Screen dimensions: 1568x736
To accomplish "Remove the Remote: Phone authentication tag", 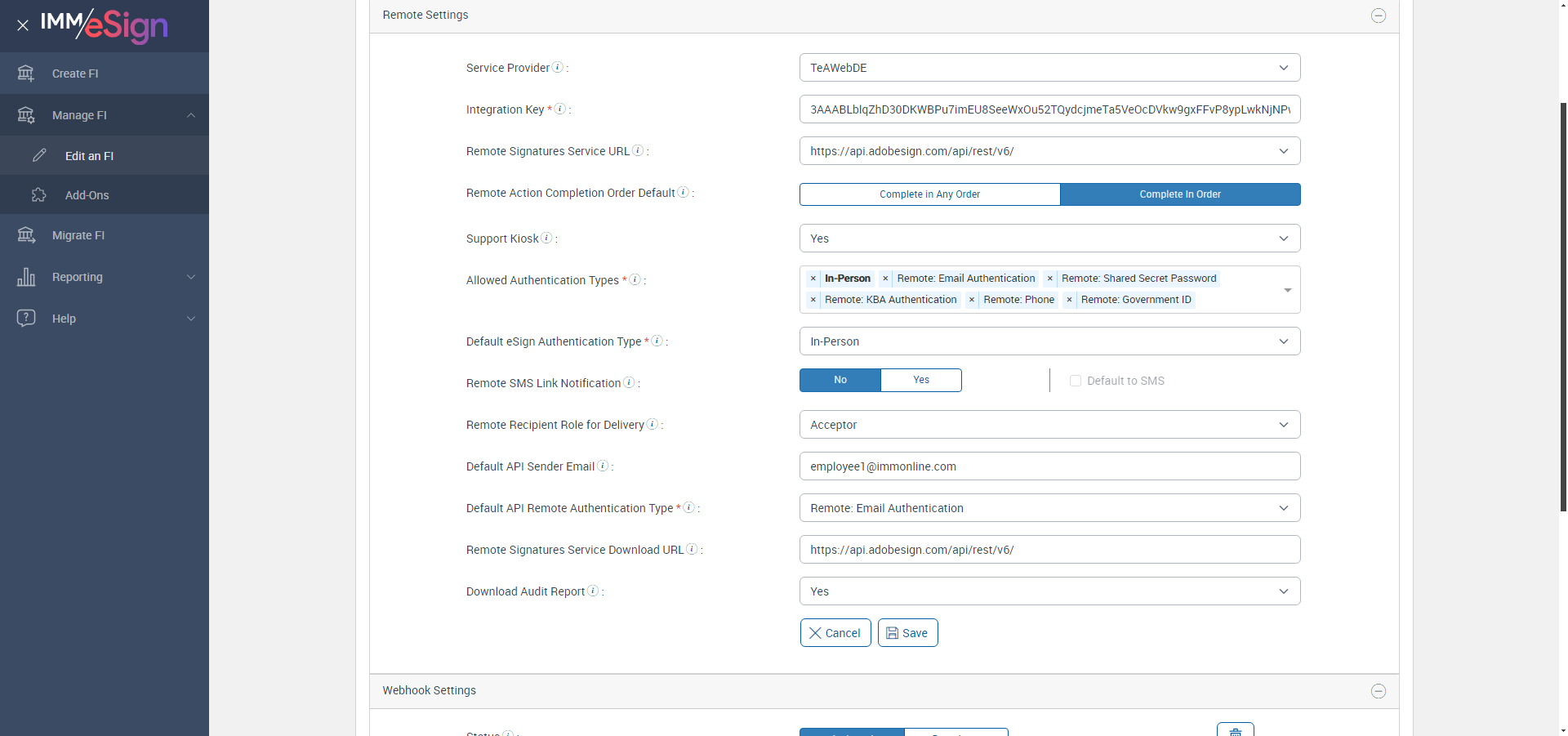I will [972, 300].
